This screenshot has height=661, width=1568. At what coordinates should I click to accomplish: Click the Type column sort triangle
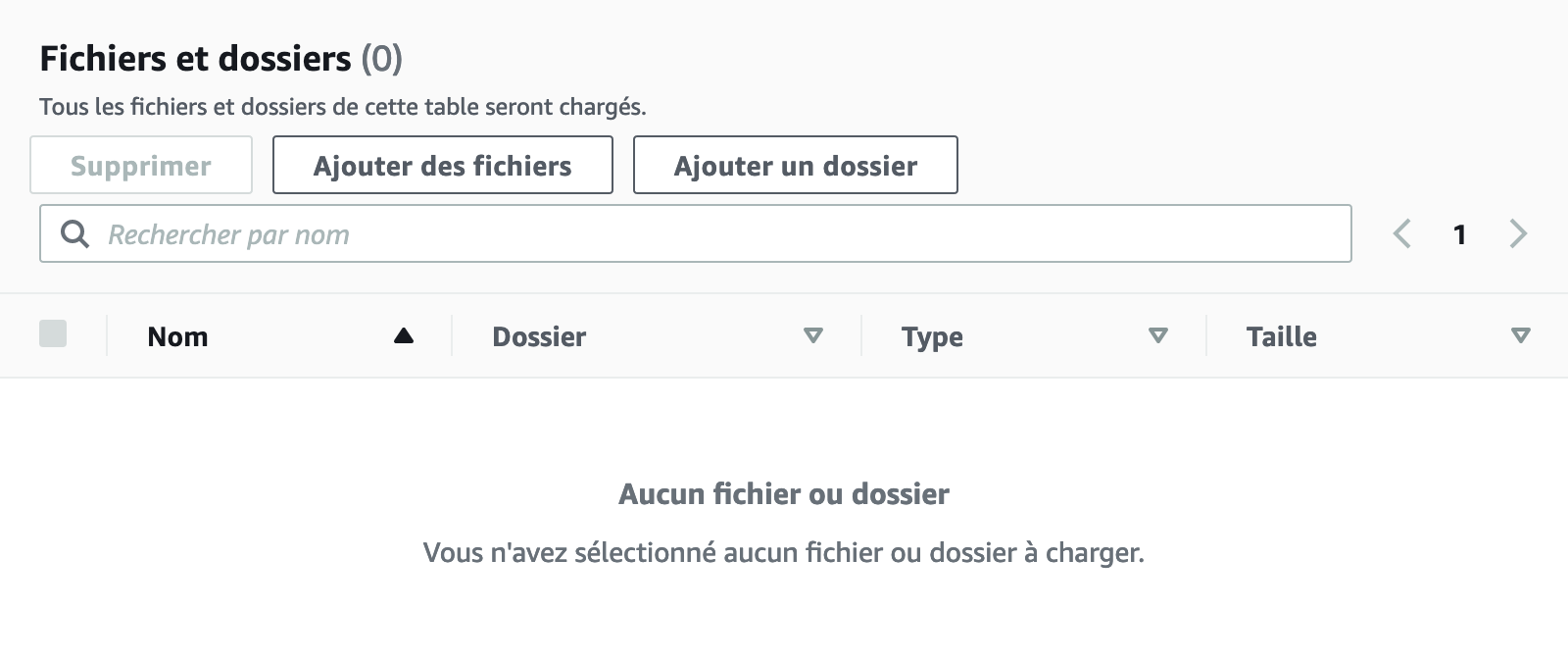(x=1157, y=336)
